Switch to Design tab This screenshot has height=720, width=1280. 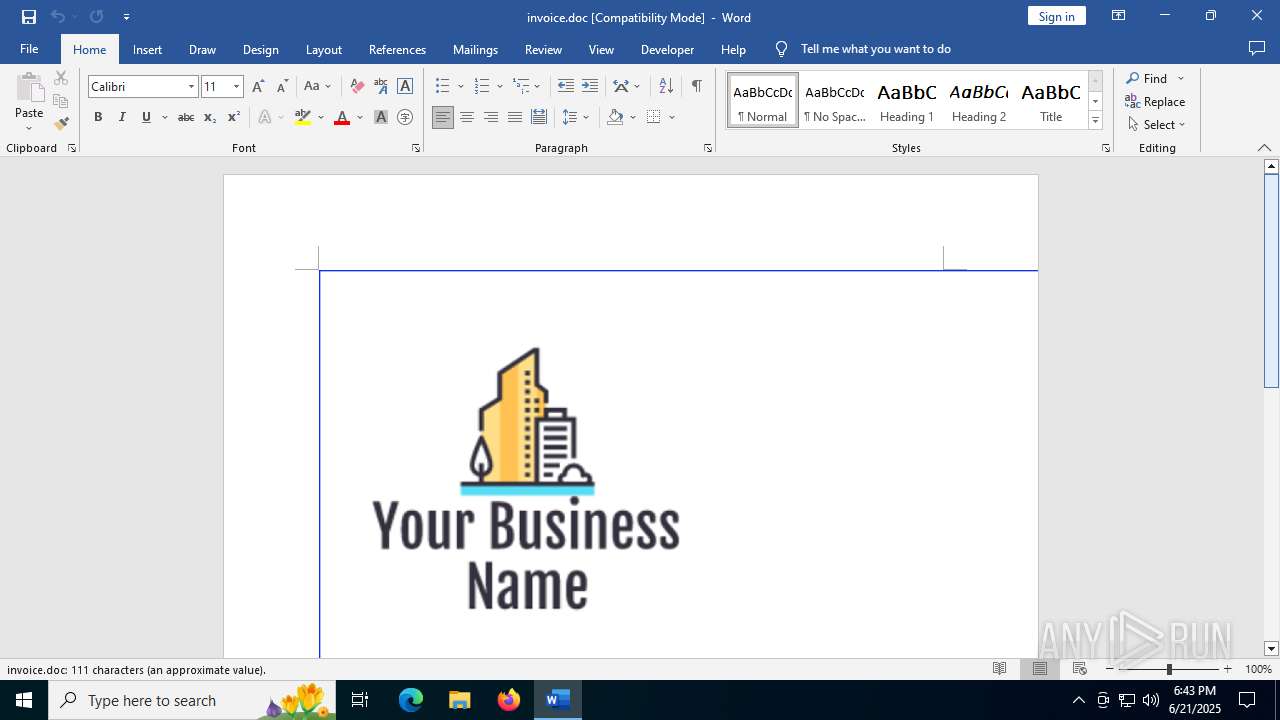[260, 49]
